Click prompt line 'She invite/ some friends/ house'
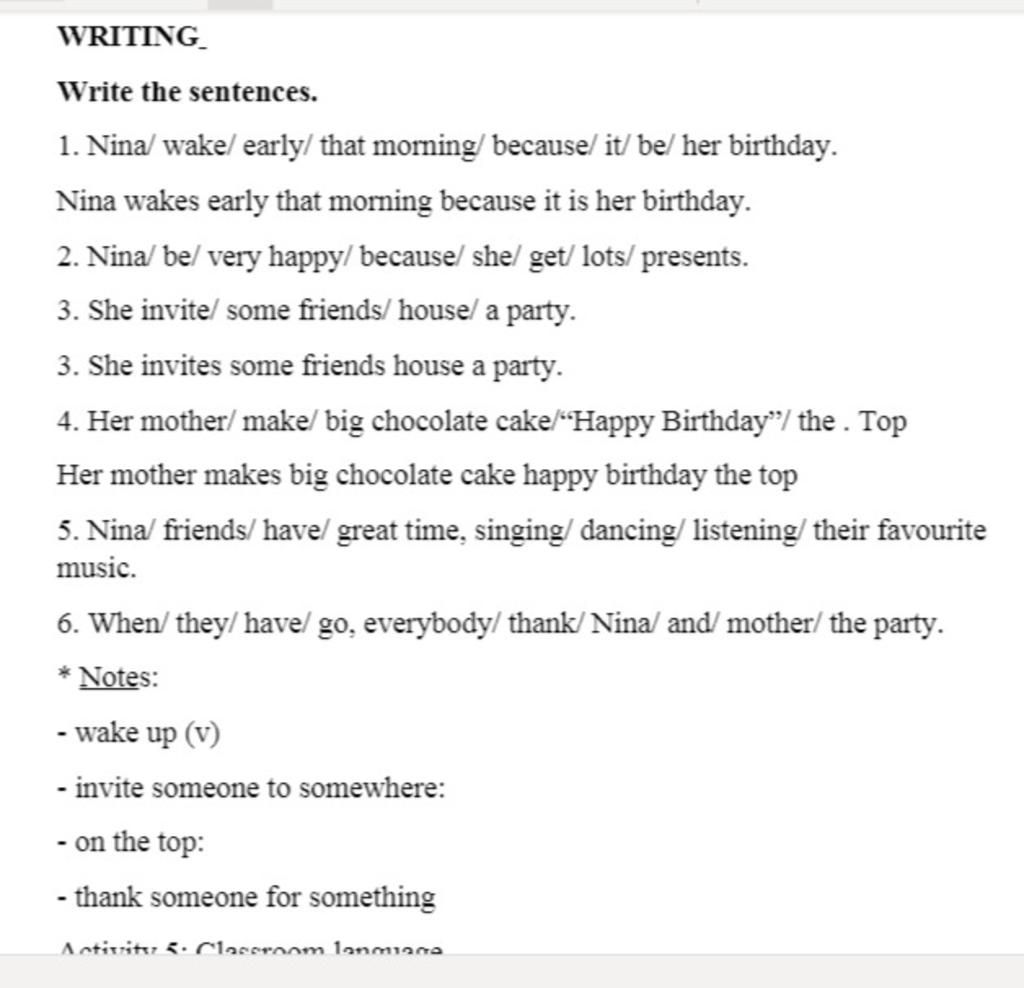The width and height of the screenshot is (1024, 988). point(316,311)
